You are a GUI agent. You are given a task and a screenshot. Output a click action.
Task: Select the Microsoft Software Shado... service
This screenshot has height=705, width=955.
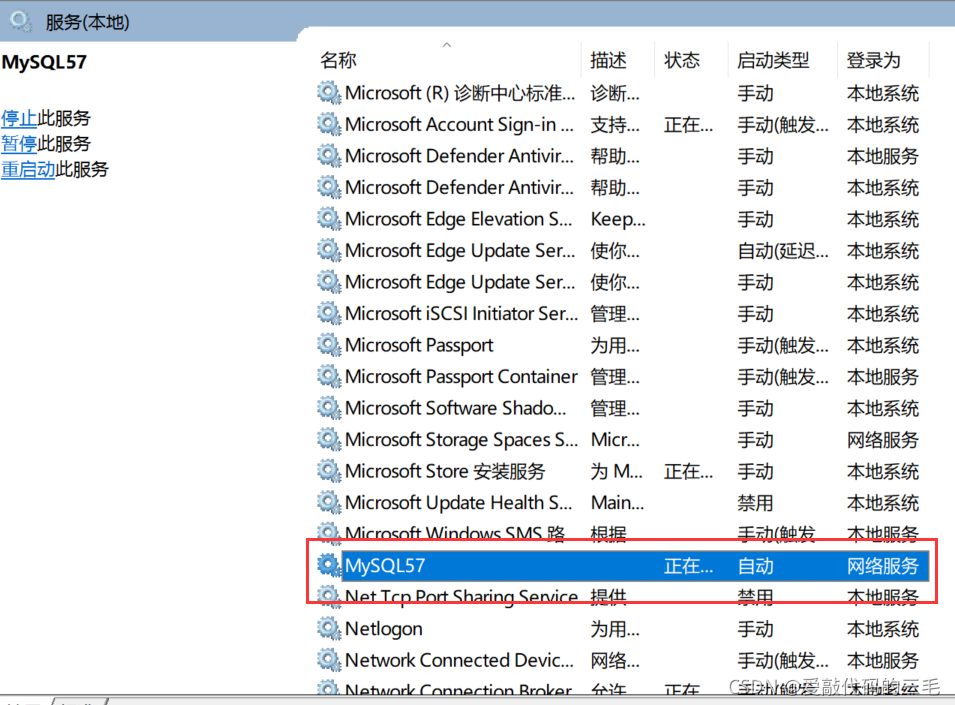[x=456, y=409]
